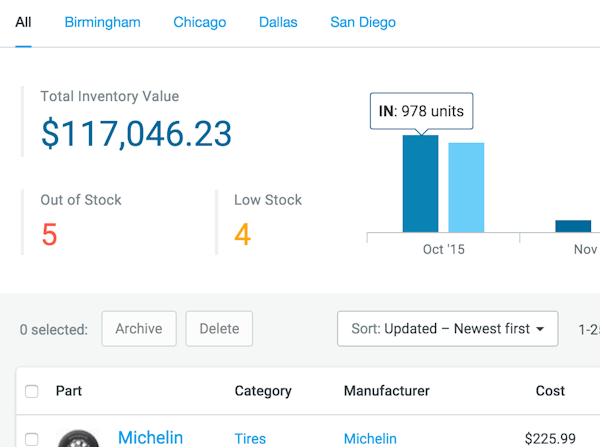
Task: Open the Michelin part name link
Action: [x=150, y=438]
